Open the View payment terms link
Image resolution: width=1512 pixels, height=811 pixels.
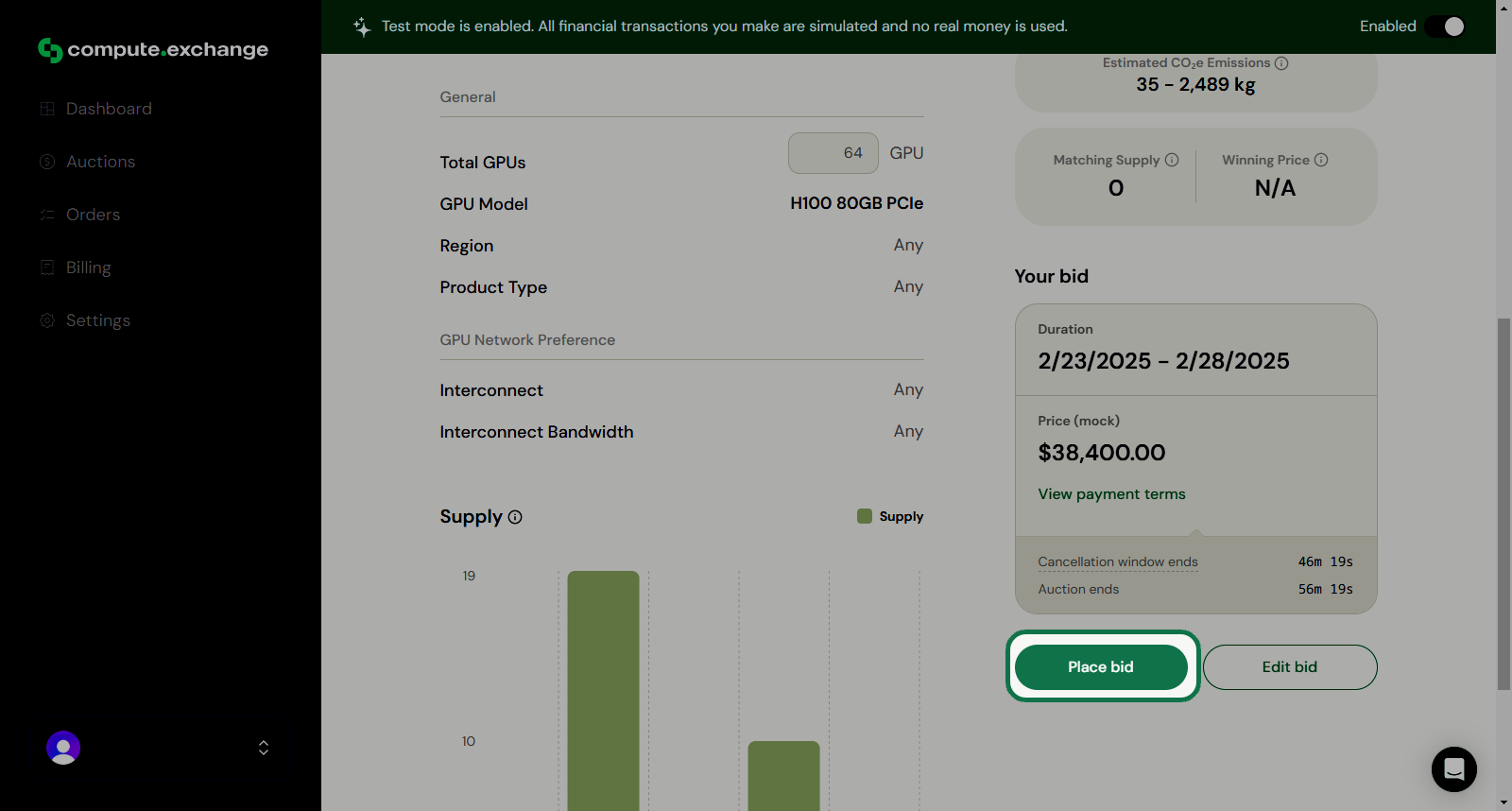coord(1111,493)
